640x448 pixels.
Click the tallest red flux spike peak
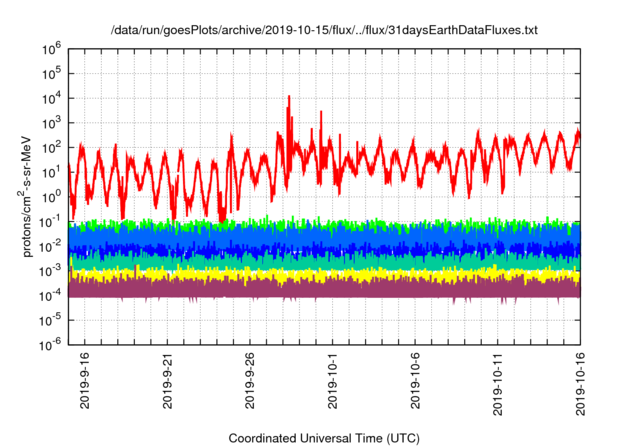click(289, 98)
